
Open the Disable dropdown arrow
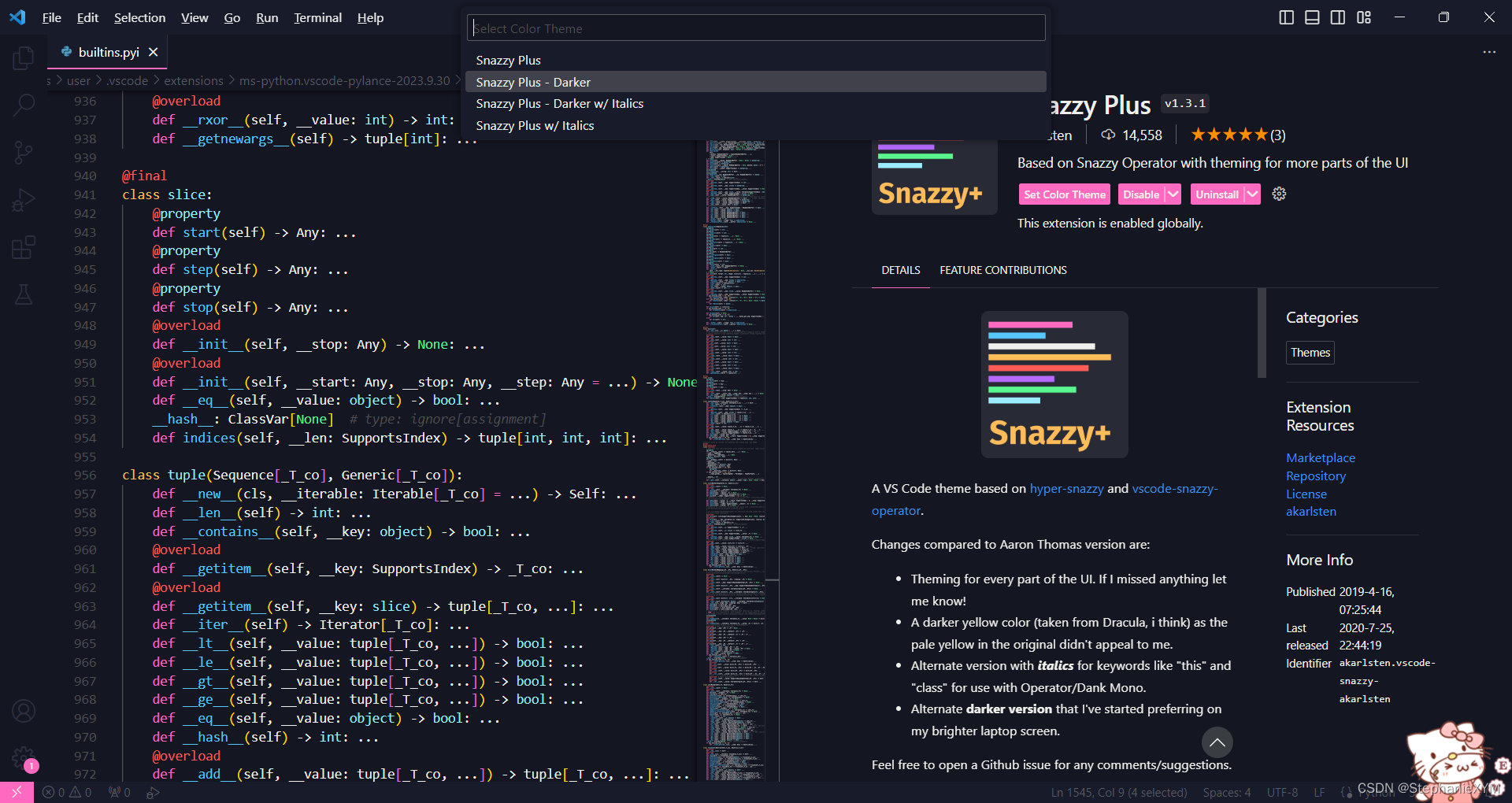[x=1173, y=194]
